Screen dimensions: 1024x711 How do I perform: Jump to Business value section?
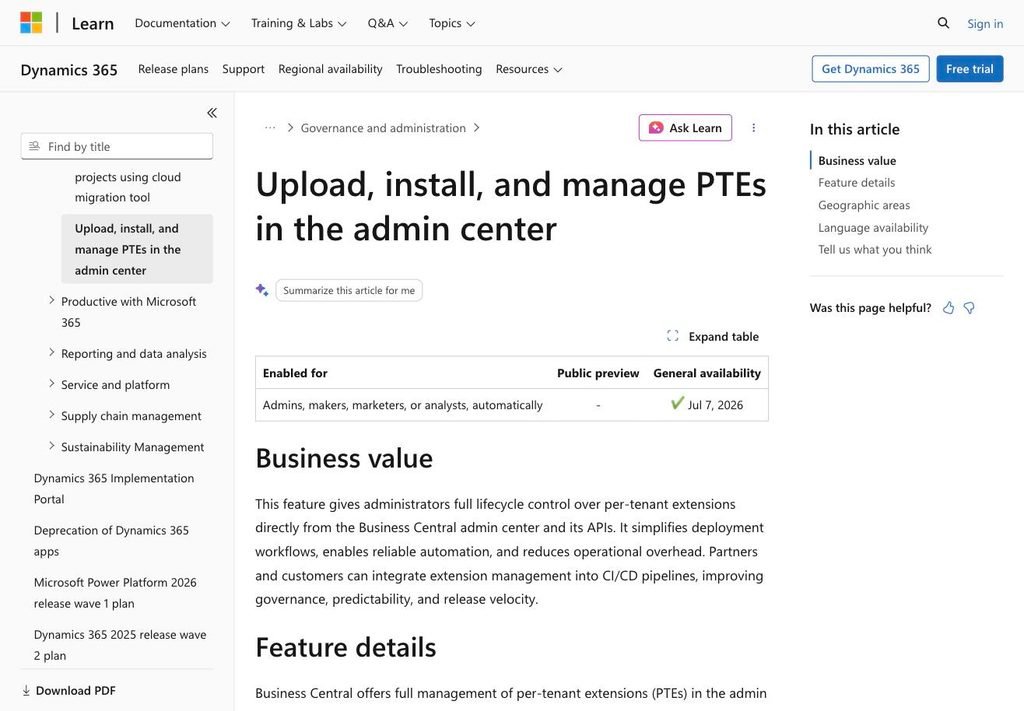pos(857,161)
